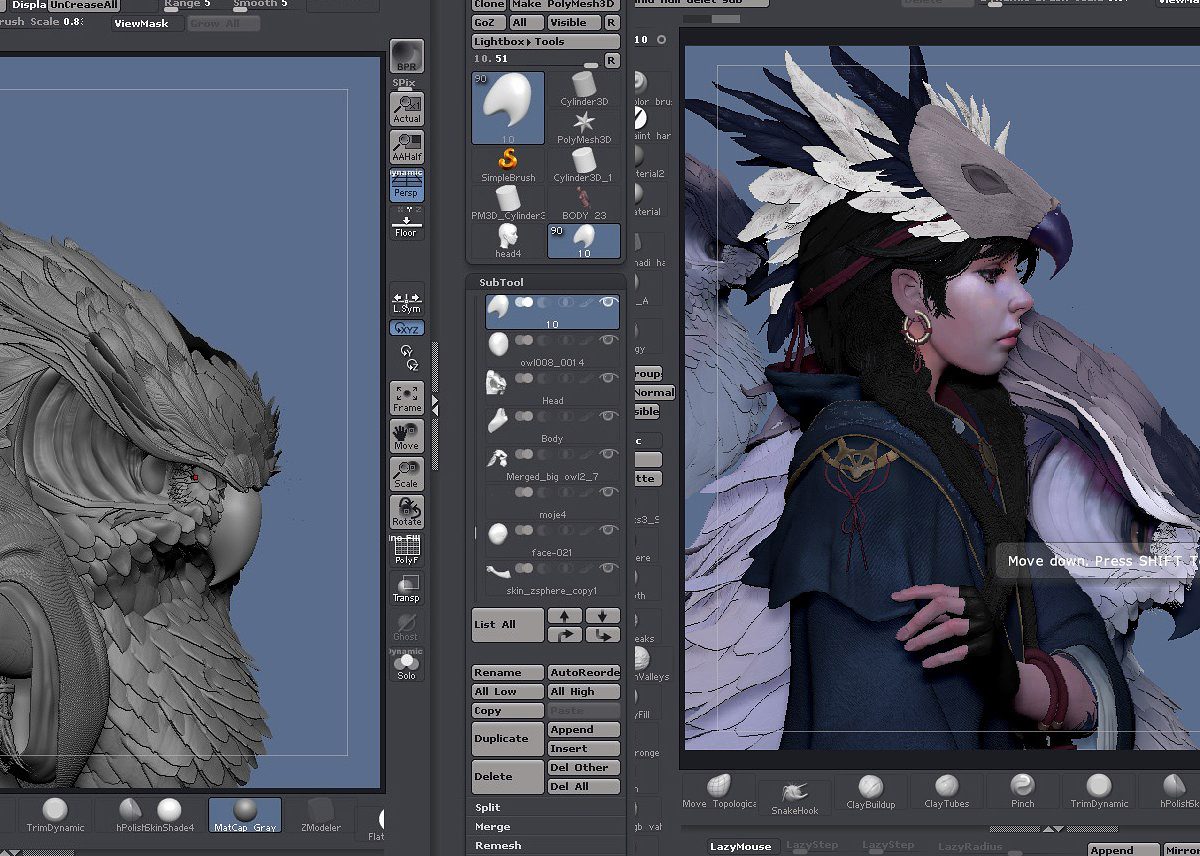Enable L.Sym local symmetry
The height and width of the screenshot is (856, 1200).
coord(406,300)
